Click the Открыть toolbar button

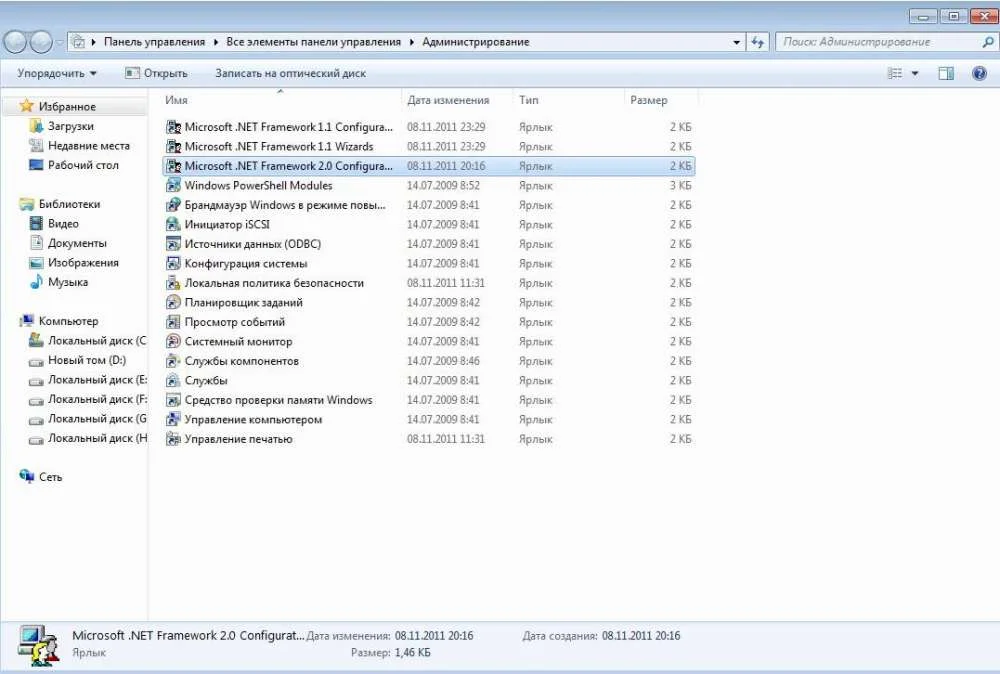tap(157, 73)
